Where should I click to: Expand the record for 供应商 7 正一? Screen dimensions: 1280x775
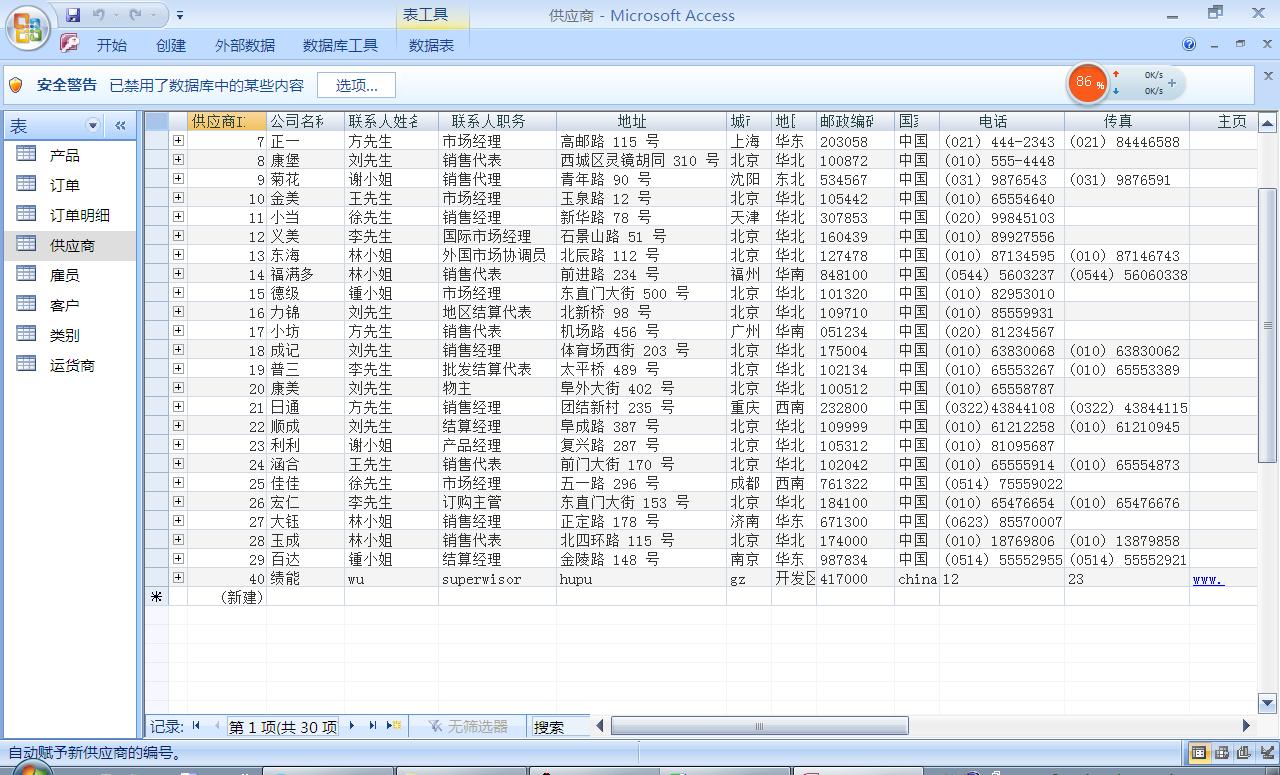point(176,141)
